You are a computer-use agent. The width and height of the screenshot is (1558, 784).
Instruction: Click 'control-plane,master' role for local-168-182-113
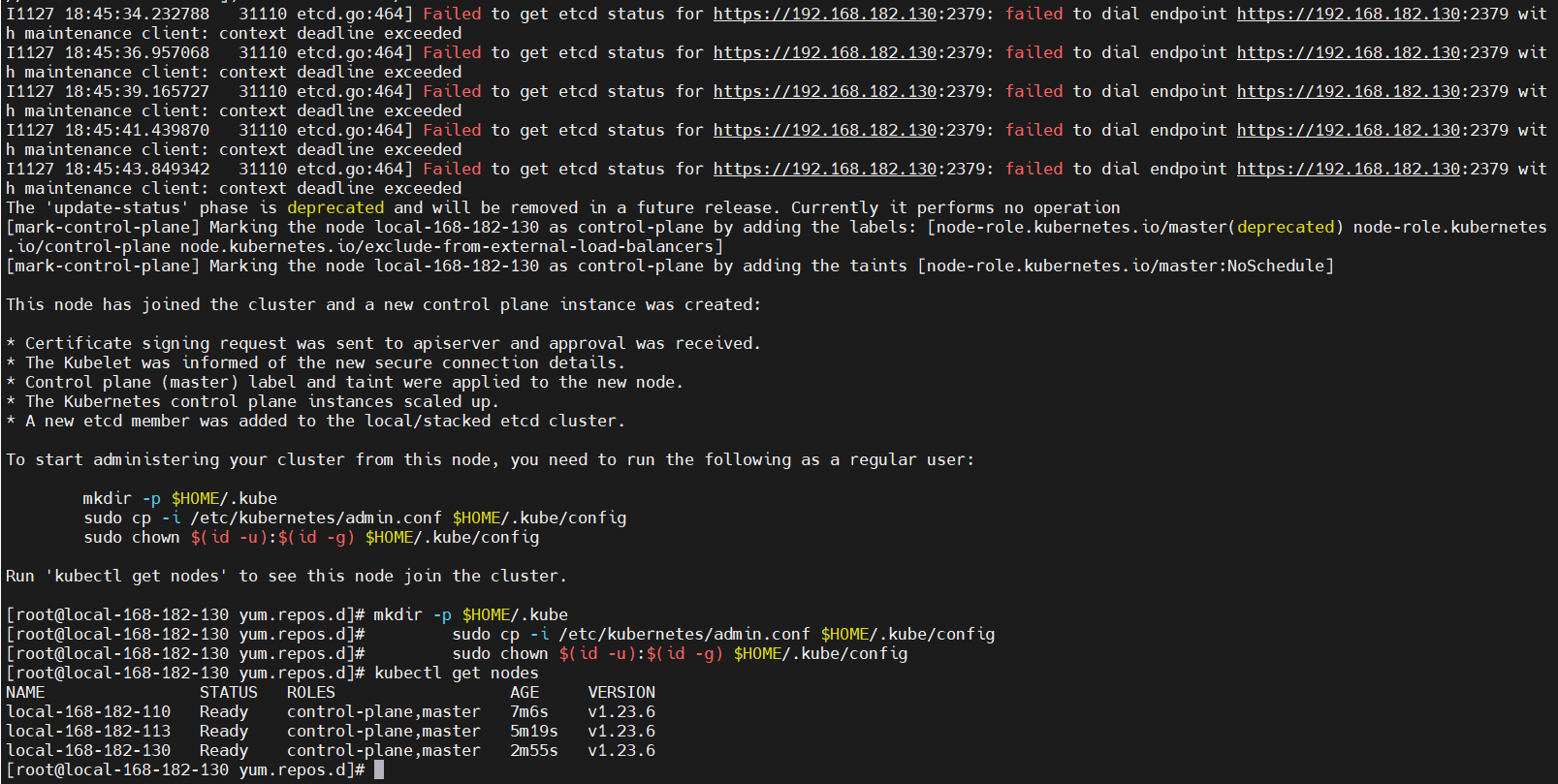coord(384,731)
